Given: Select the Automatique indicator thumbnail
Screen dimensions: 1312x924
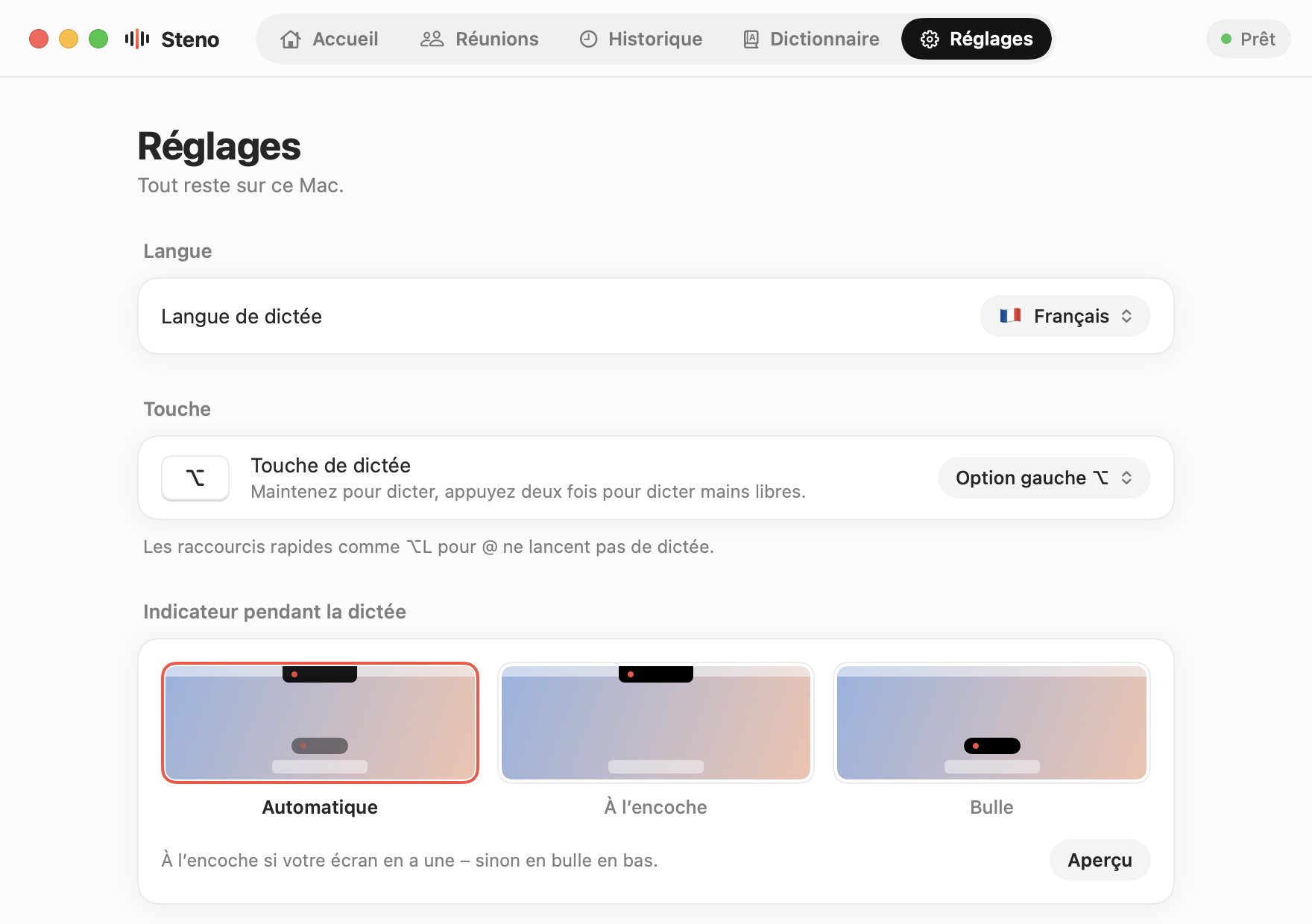Looking at the screenshot, I should [320, 723].
